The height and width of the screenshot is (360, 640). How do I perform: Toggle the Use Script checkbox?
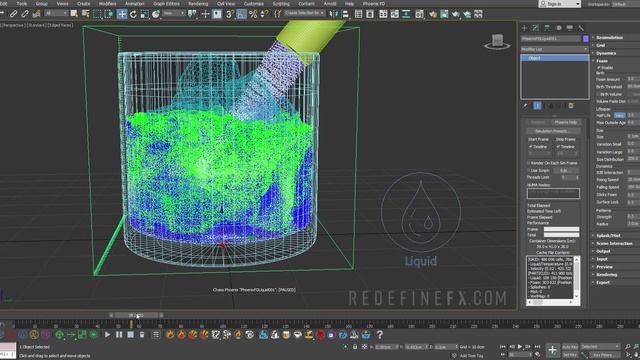529,170
